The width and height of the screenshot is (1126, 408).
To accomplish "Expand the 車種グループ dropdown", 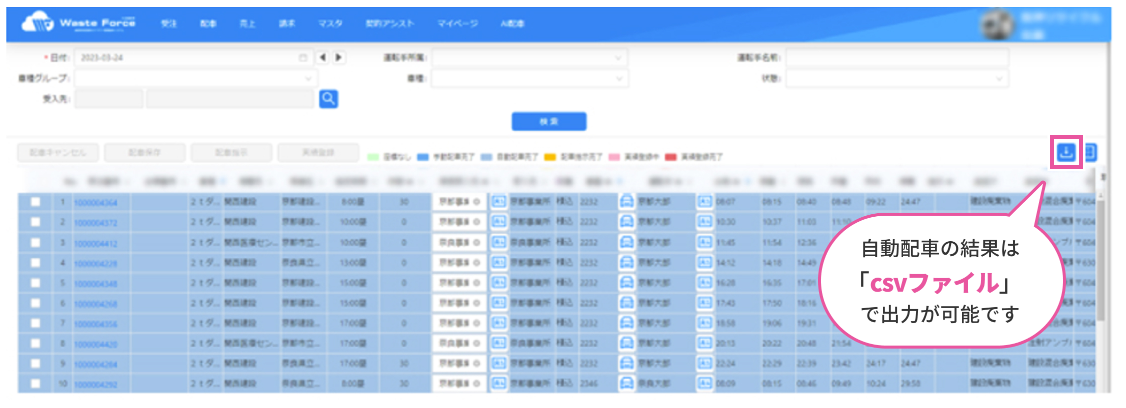I will pos(196,78).
